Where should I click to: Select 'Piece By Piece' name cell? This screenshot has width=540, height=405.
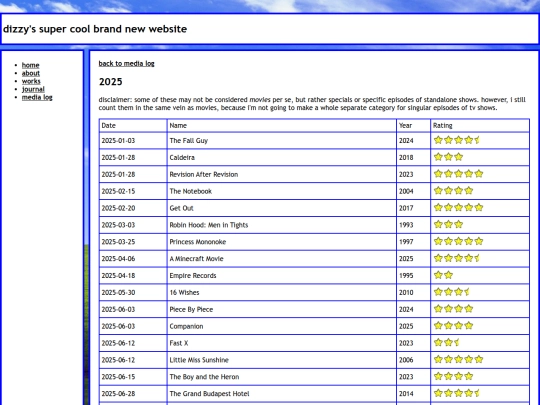click(282, 309)
